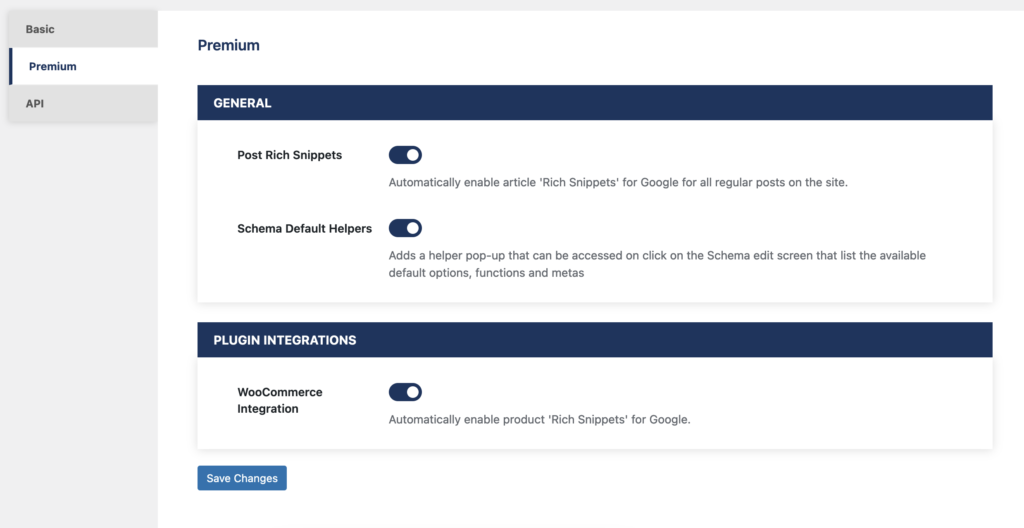Click the white knob of Schema Helpers switch

pos(413,228)
